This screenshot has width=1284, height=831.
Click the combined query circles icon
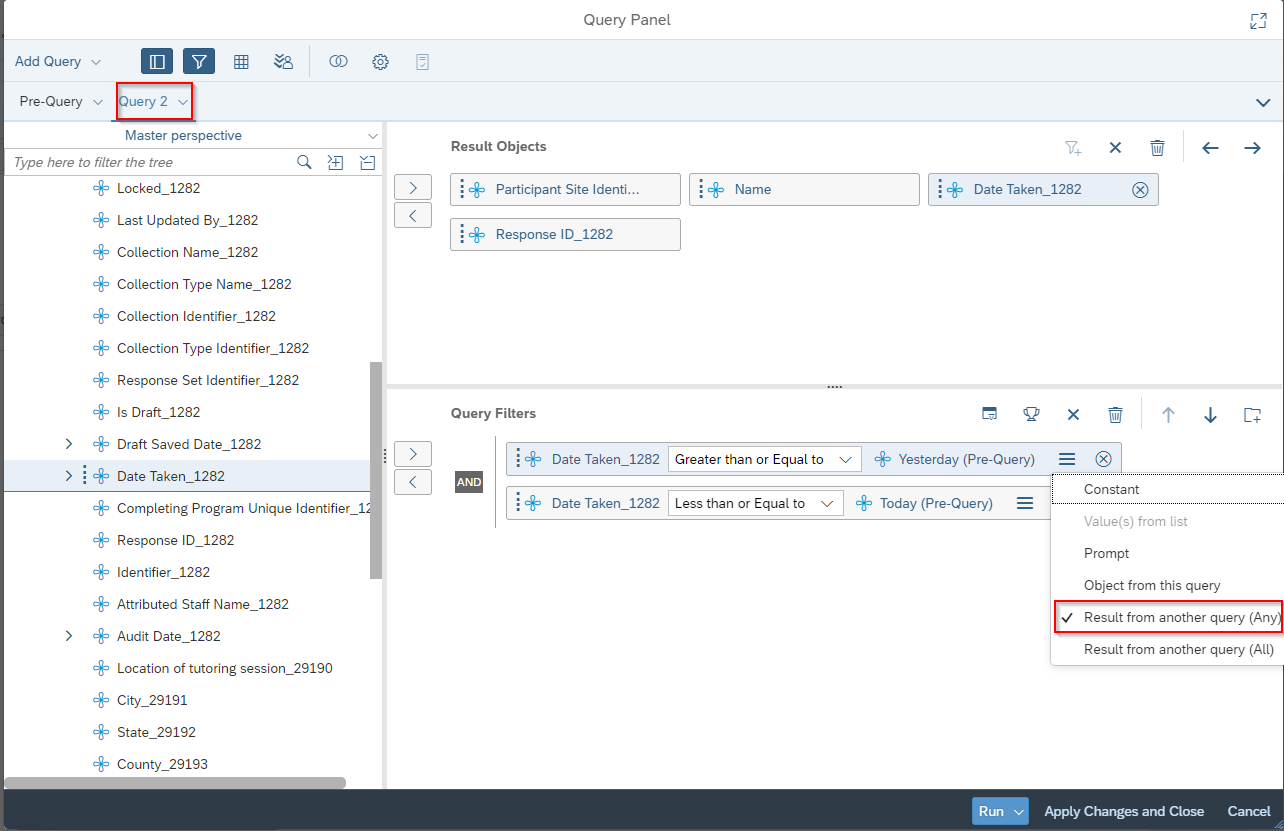[x=338, y=61]
